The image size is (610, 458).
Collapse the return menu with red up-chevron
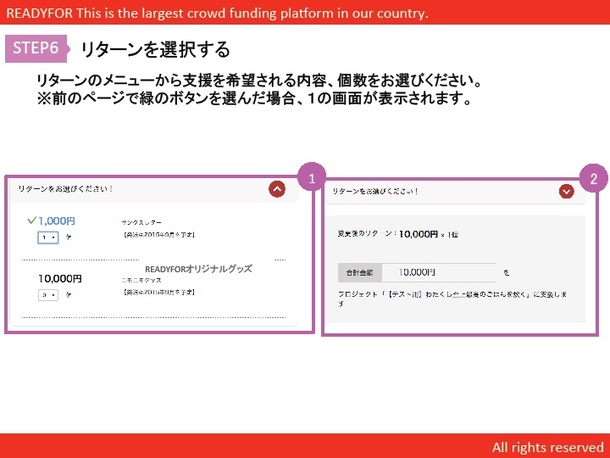[x=277, y=188]
